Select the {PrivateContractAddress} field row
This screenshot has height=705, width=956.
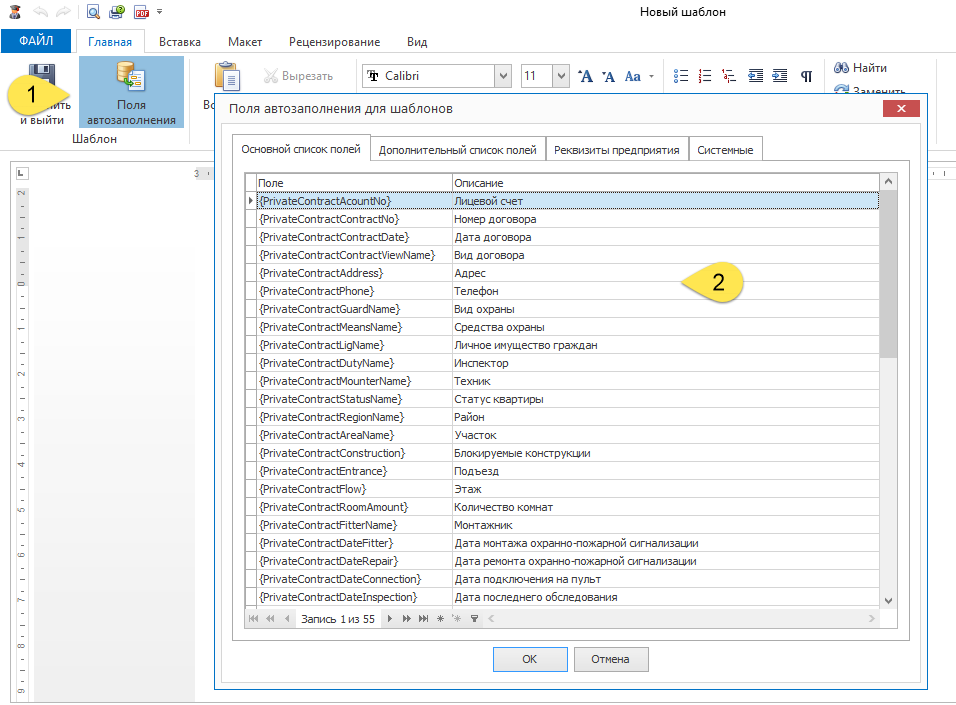pos(562,273)
